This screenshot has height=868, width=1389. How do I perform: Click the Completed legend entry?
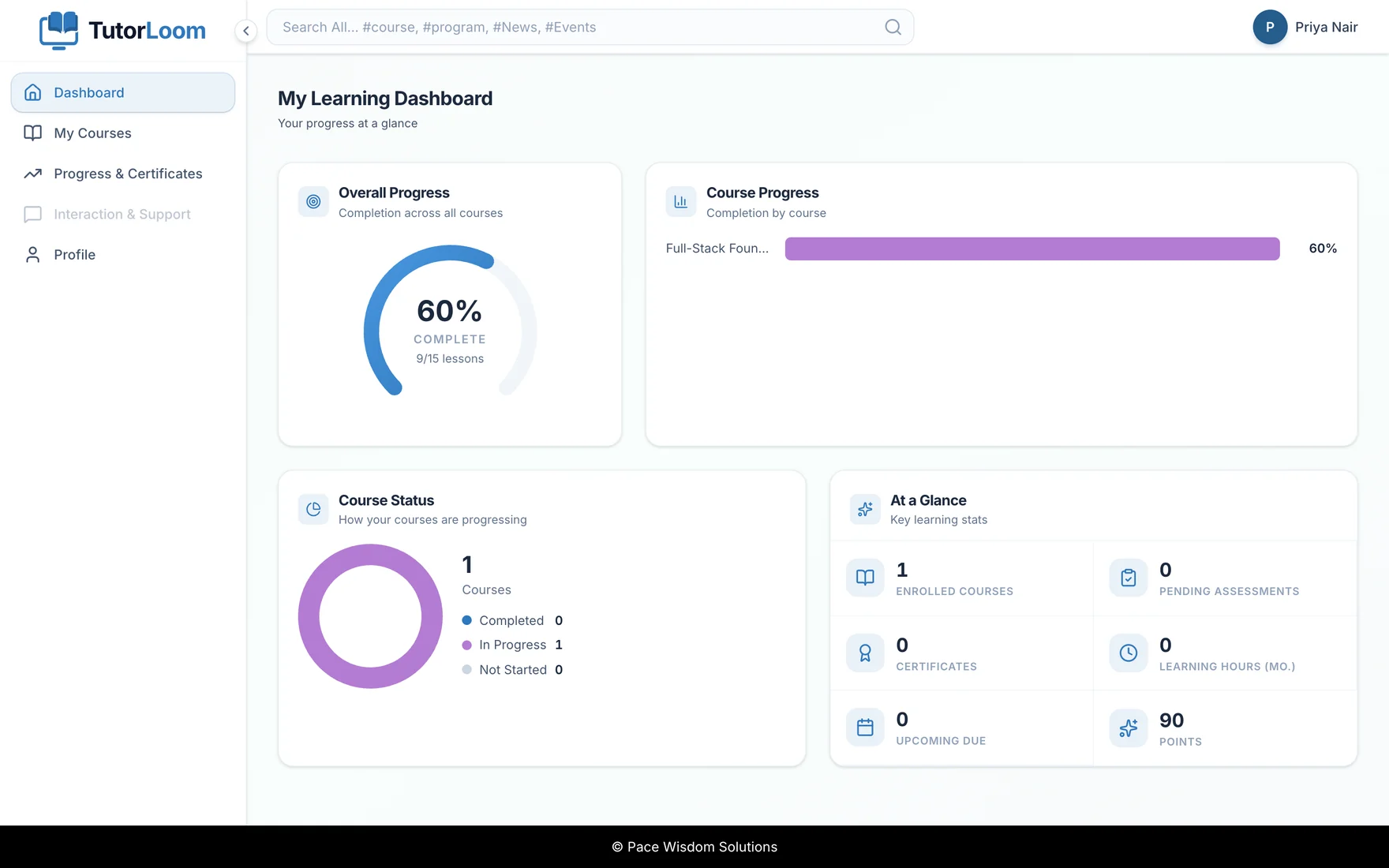tap(512, 620)
